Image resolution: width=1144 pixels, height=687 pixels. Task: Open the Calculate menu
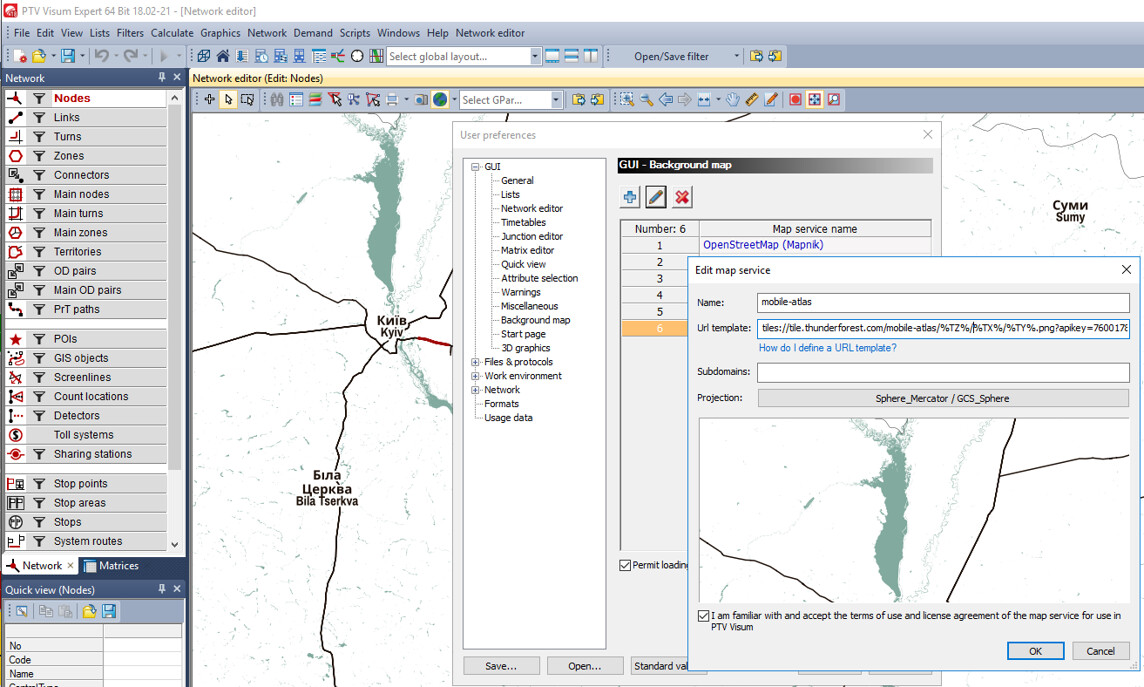click(172, 33)
